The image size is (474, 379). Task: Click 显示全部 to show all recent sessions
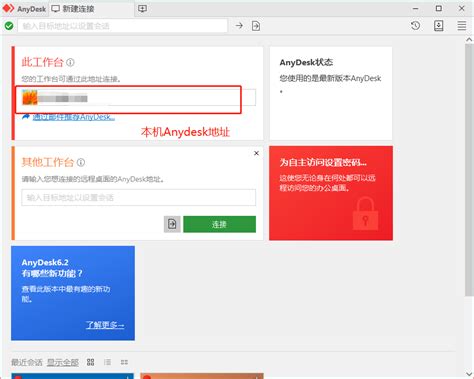pyautogui.click(x=63, y=362)
